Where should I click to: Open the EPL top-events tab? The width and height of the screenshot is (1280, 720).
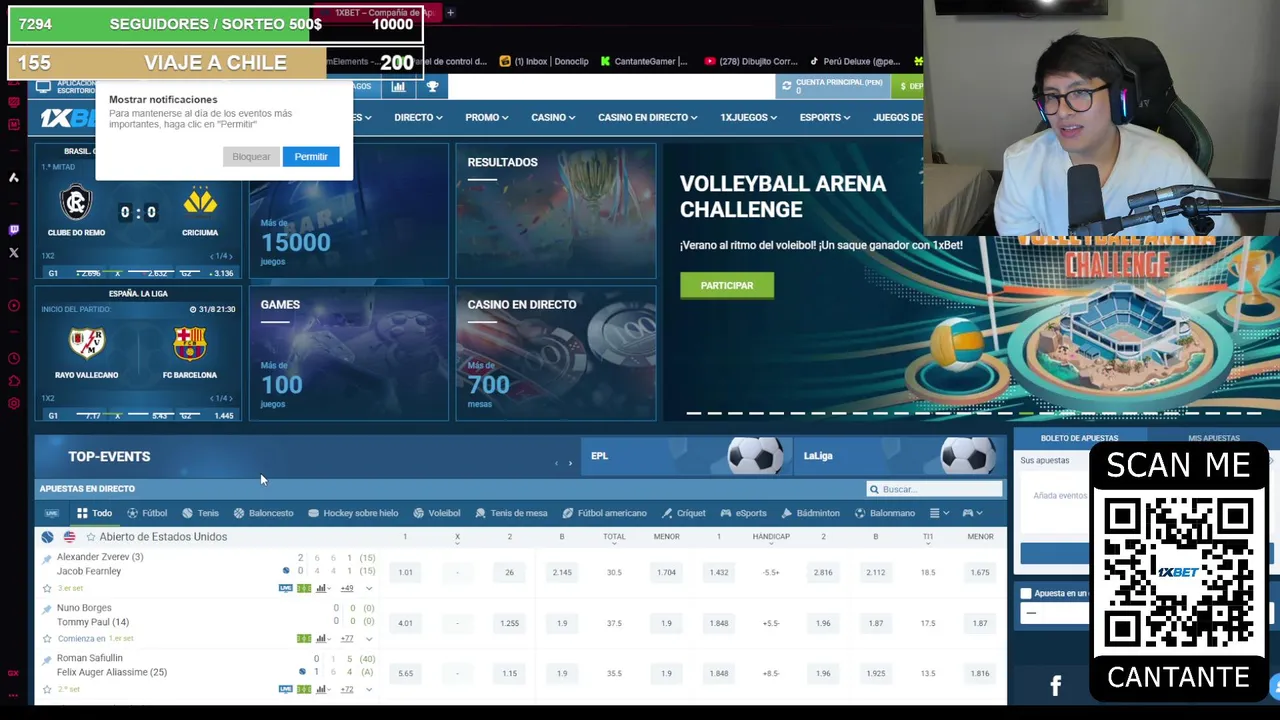686,456
